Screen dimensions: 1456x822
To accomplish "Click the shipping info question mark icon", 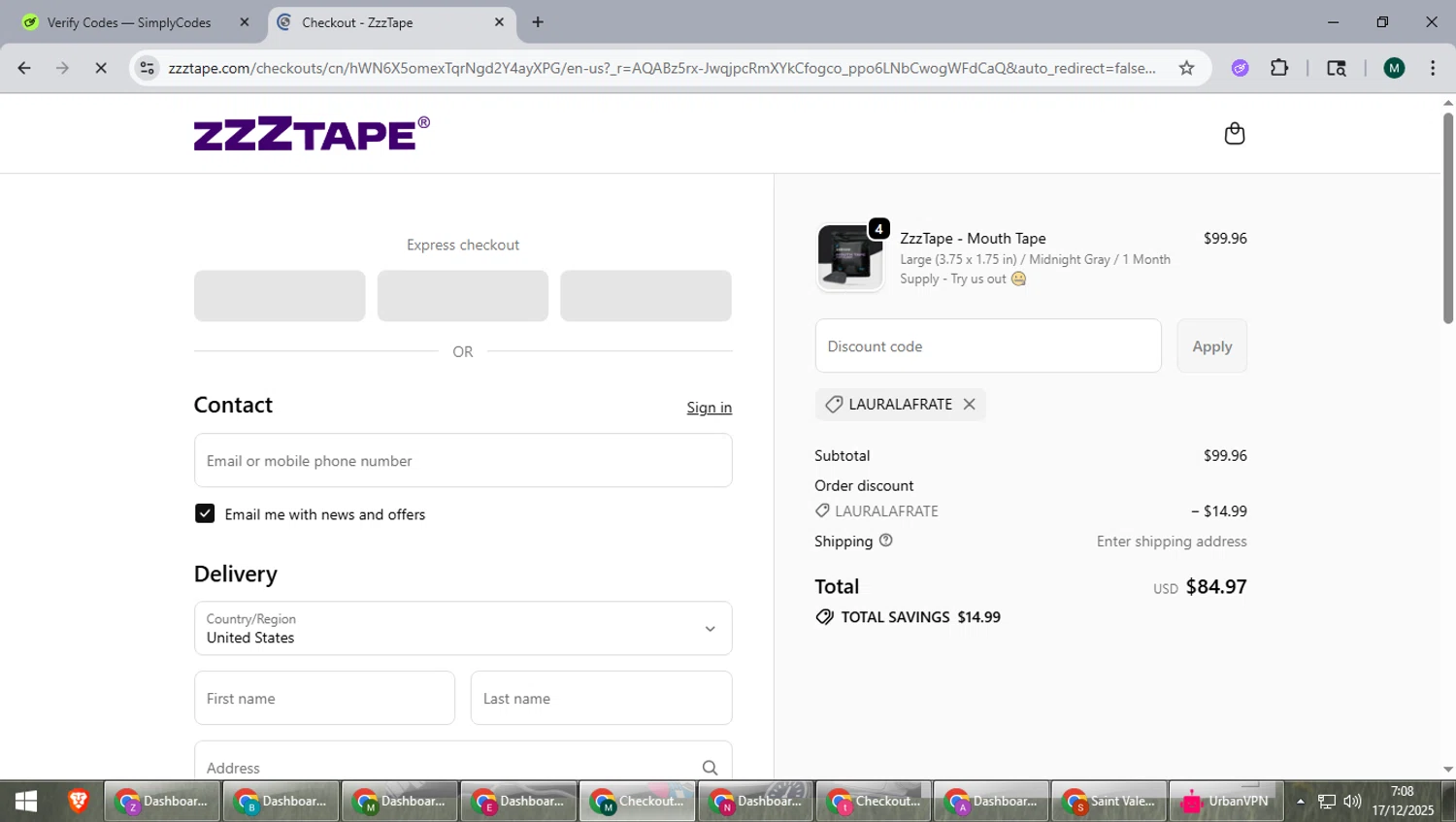I will point(885,541).
